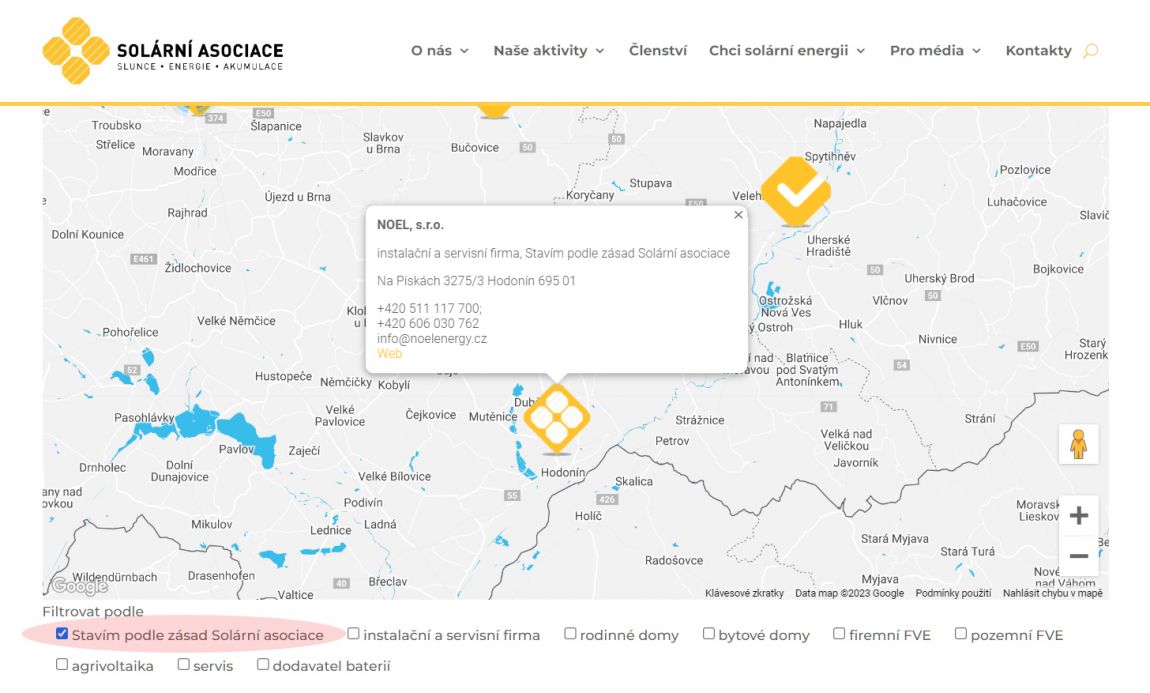1150x693 pixels.
Task: Click the NOEL, s.r.o. title in popup
Action: coord(411,225)
